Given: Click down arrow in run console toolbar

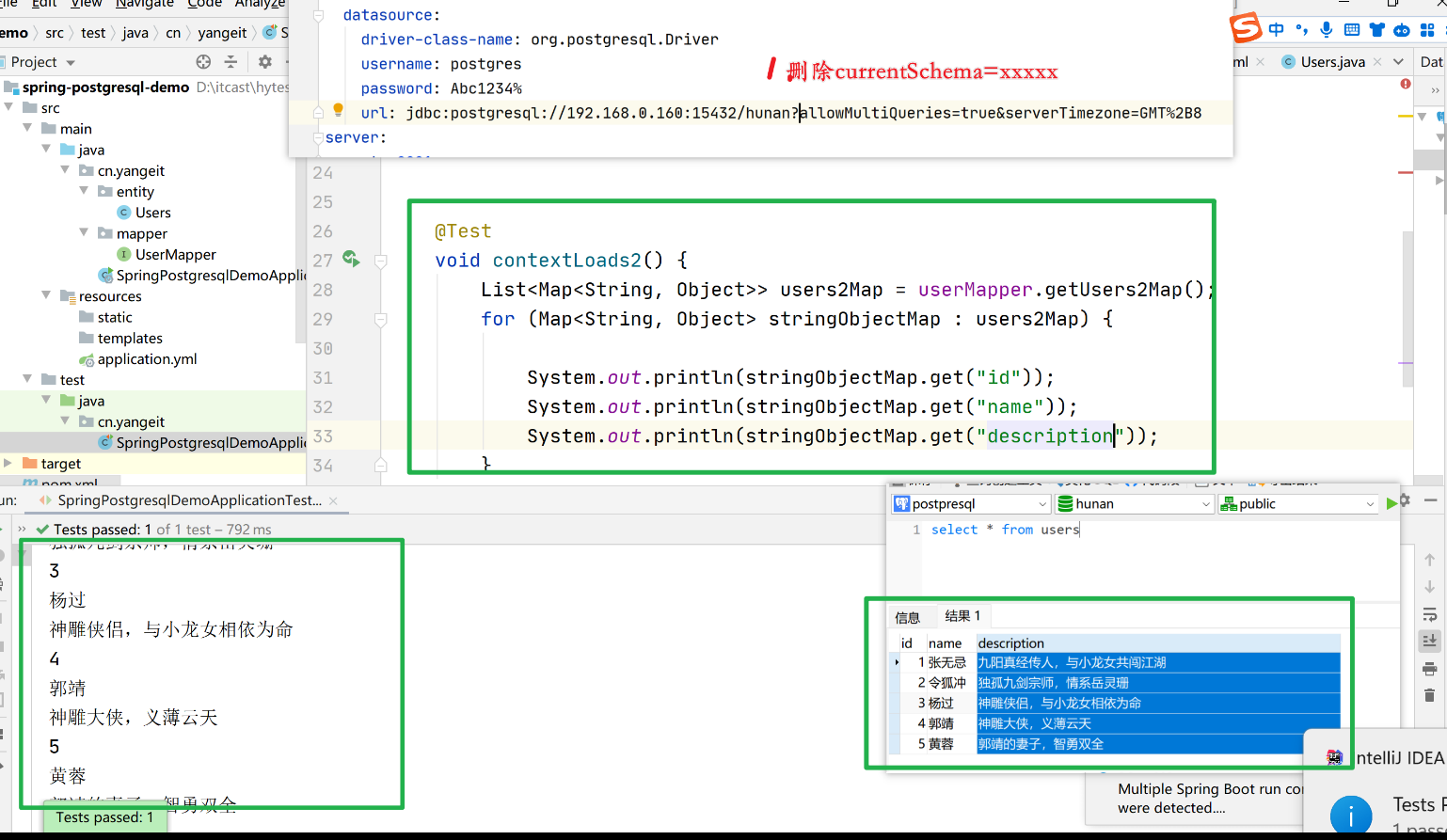Looking at the screenshot, I should tap(1430, 587).
